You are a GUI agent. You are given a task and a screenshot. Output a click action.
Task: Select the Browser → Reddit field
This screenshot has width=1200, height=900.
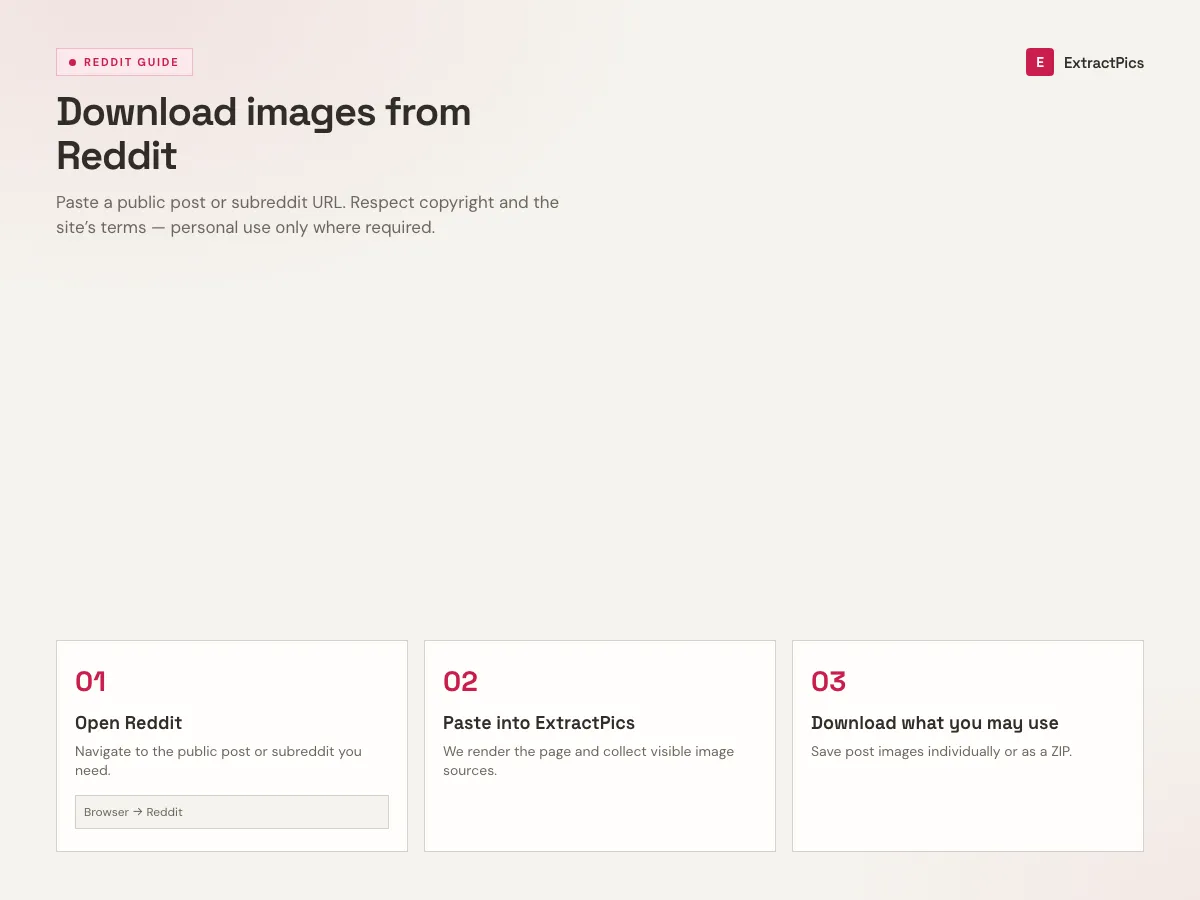click(232, 812)
